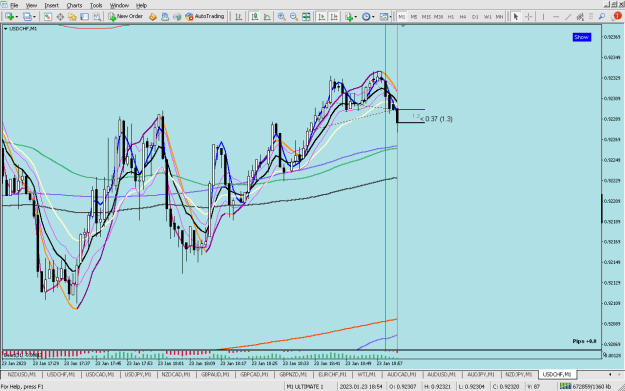Viewport: 625px width, 391px height.
Task: Switch to the GBPAUD,M1 chart tab
Action: point(215,375)
